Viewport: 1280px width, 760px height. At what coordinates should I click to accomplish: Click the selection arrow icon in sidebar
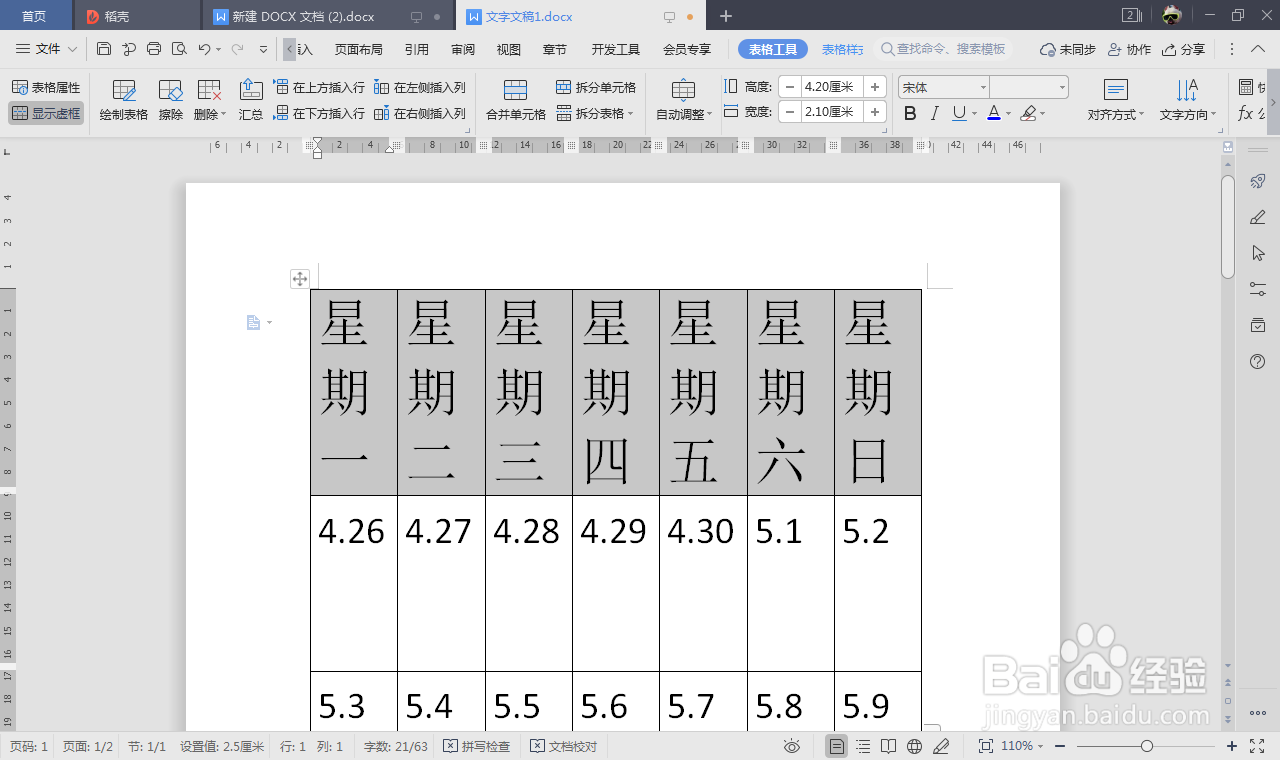point(1258,253)
